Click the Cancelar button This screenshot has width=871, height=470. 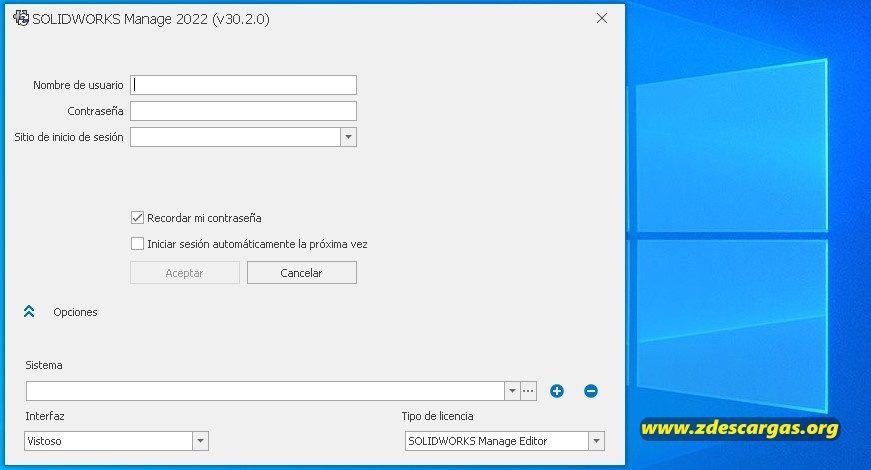pyautogui.click(x=302, y=273)
